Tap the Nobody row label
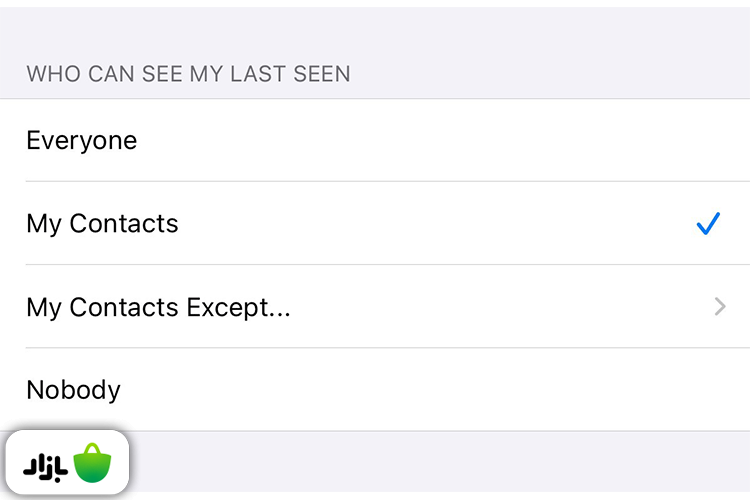 point(73,390)
